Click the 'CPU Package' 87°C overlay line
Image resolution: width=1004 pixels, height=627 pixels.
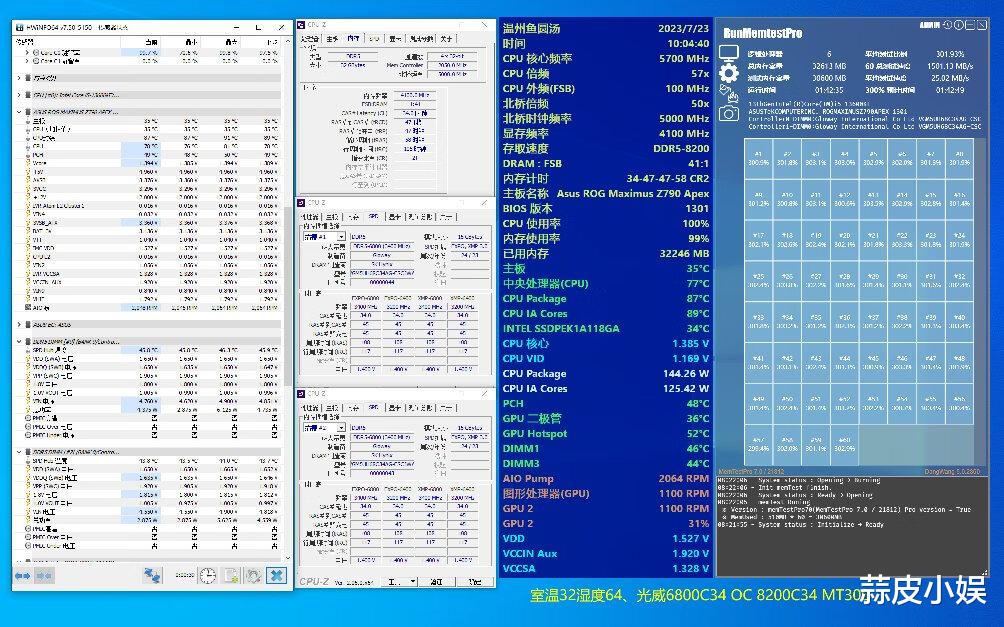click(x=606, y=298)
